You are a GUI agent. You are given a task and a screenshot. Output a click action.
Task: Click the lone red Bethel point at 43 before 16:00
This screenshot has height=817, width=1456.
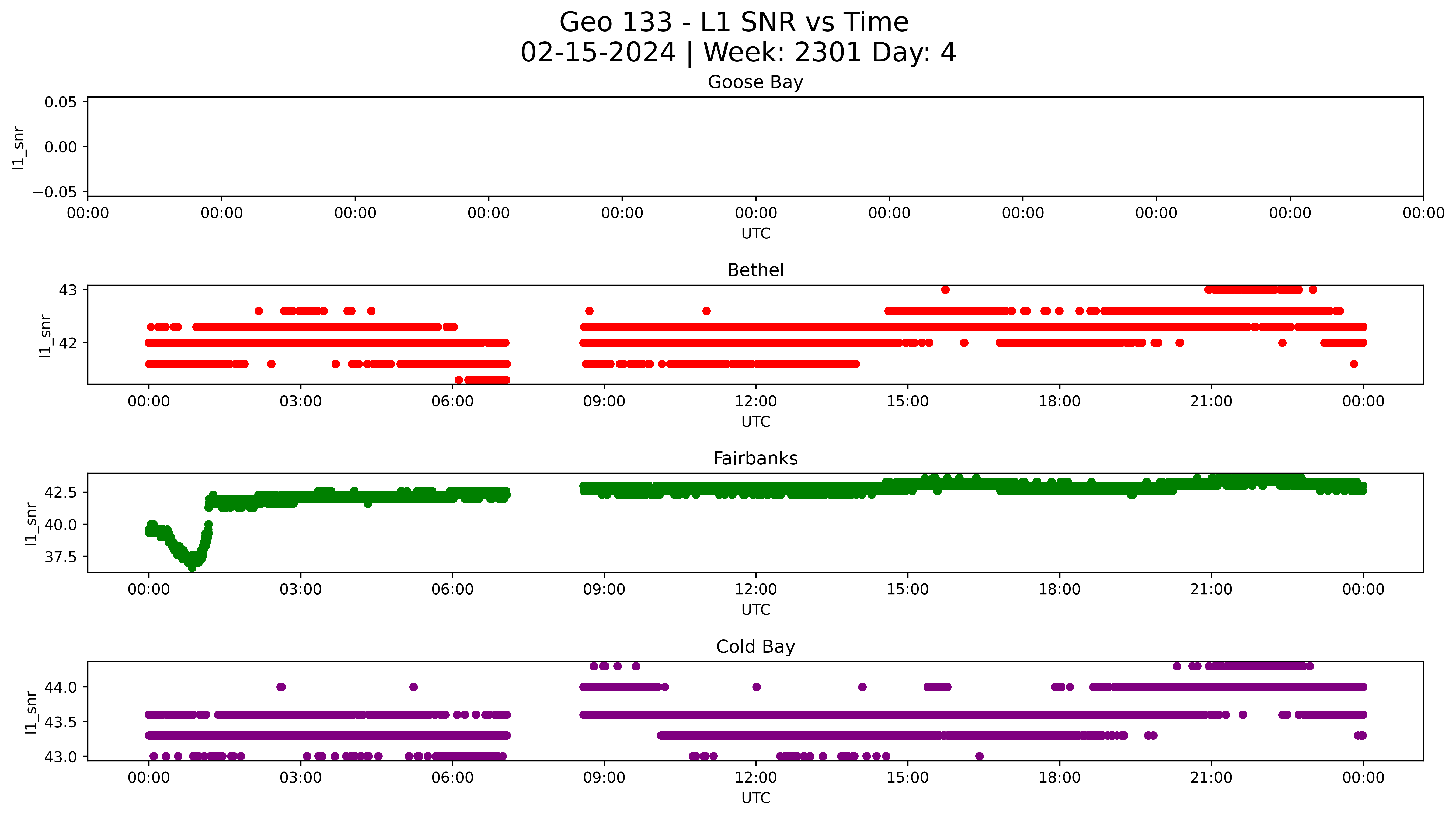tap(945, 290)
